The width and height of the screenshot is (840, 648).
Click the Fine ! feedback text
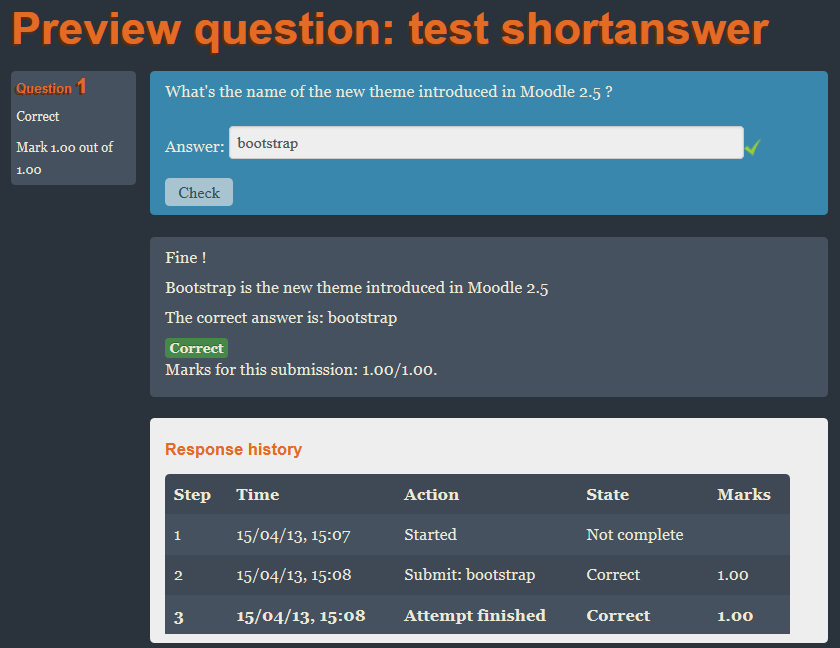click(x=186, y=258)
